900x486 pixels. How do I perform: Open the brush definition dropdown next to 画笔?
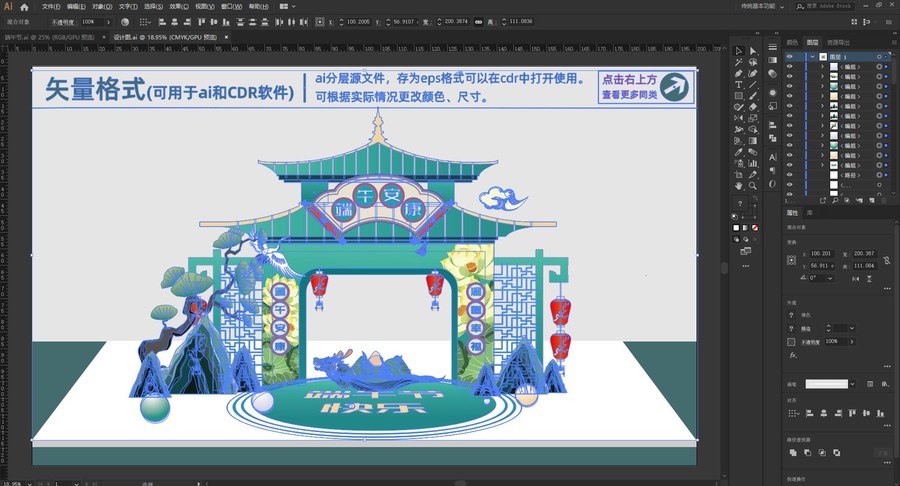tap(852, 384)
